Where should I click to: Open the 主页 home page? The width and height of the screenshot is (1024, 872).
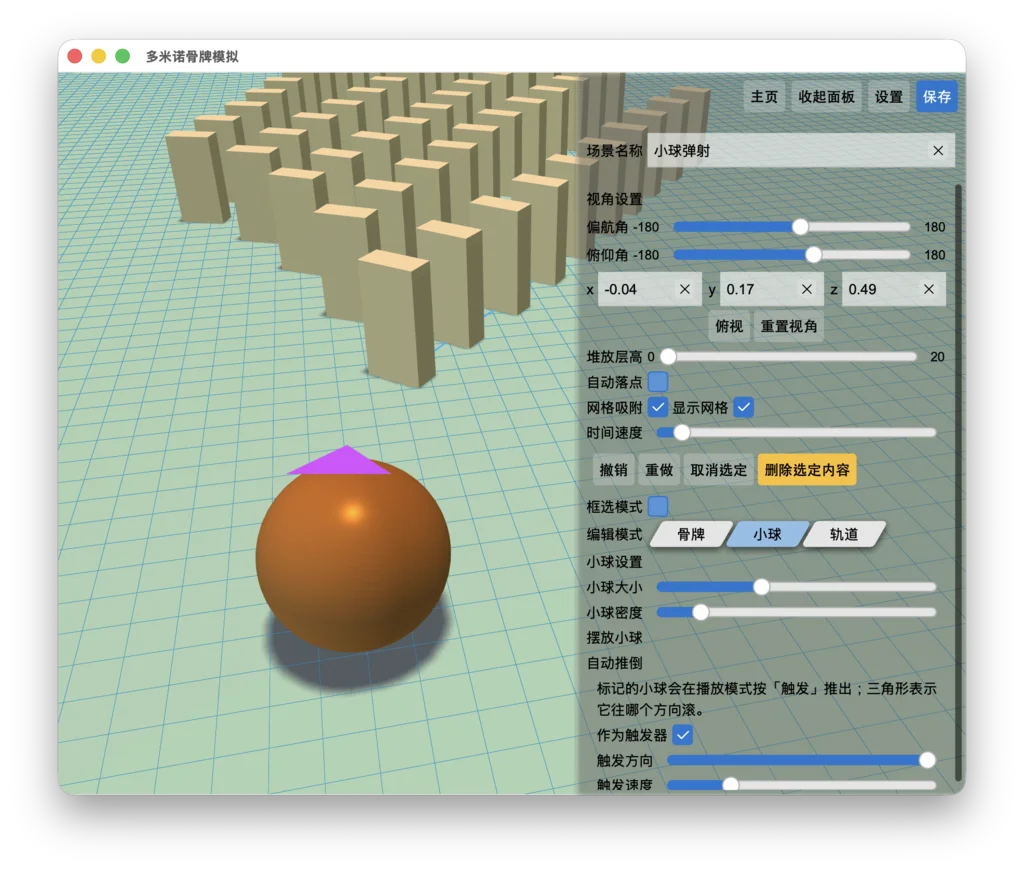tap(764, 97)
